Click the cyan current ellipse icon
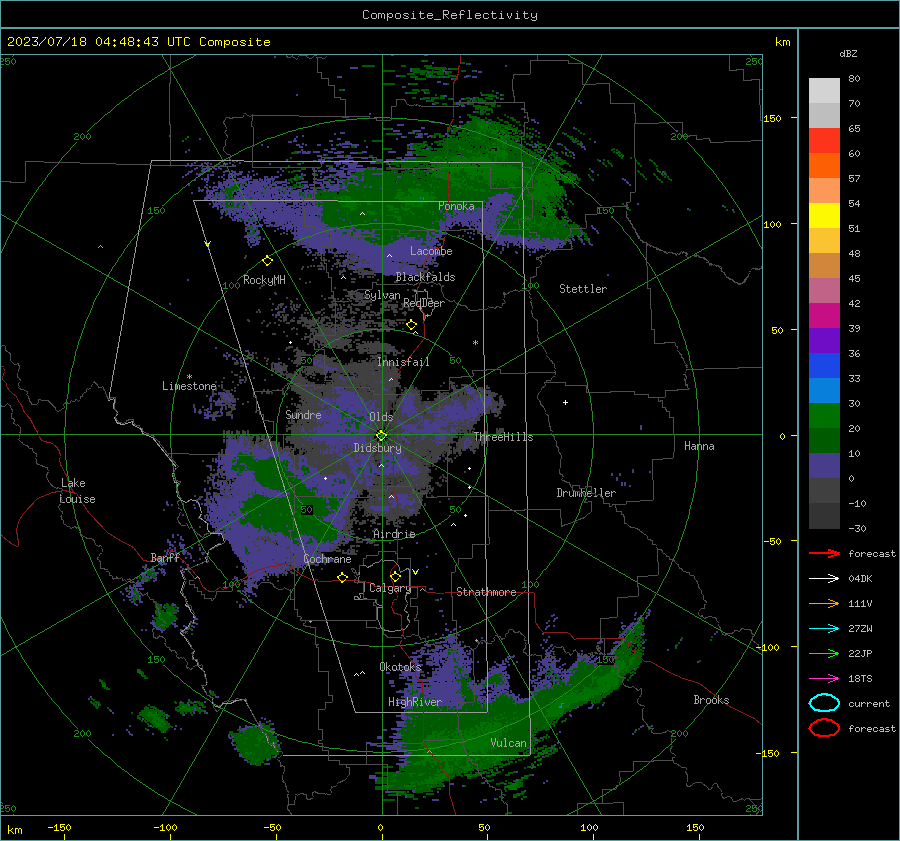The height and width of the screenshot is (841, 900). pyautogui.click(x=824, y=703)
